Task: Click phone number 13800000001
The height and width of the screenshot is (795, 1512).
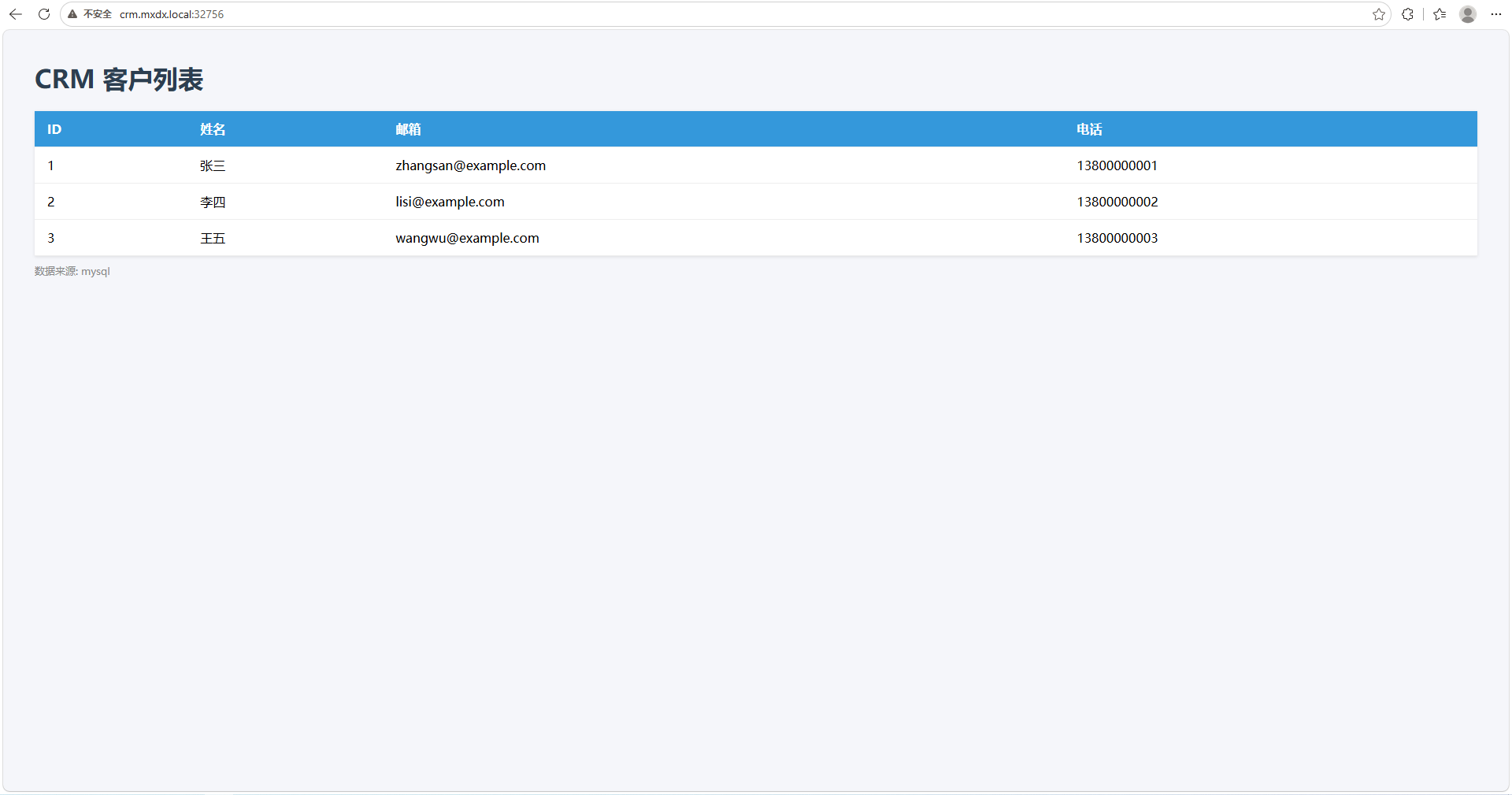Action: (x=1117, y=165)
